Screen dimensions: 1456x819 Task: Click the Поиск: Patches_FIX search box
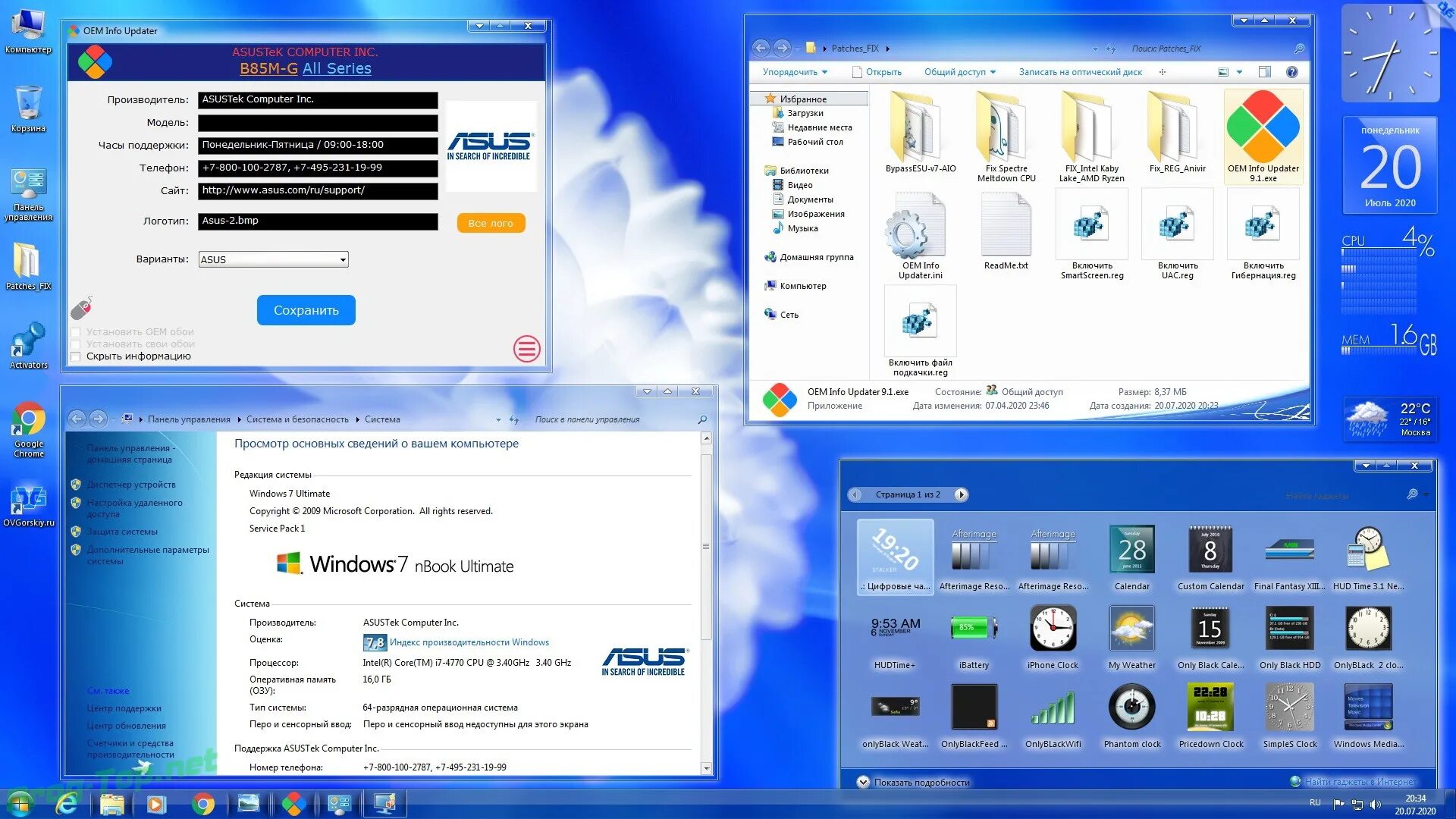point(1217,49)
